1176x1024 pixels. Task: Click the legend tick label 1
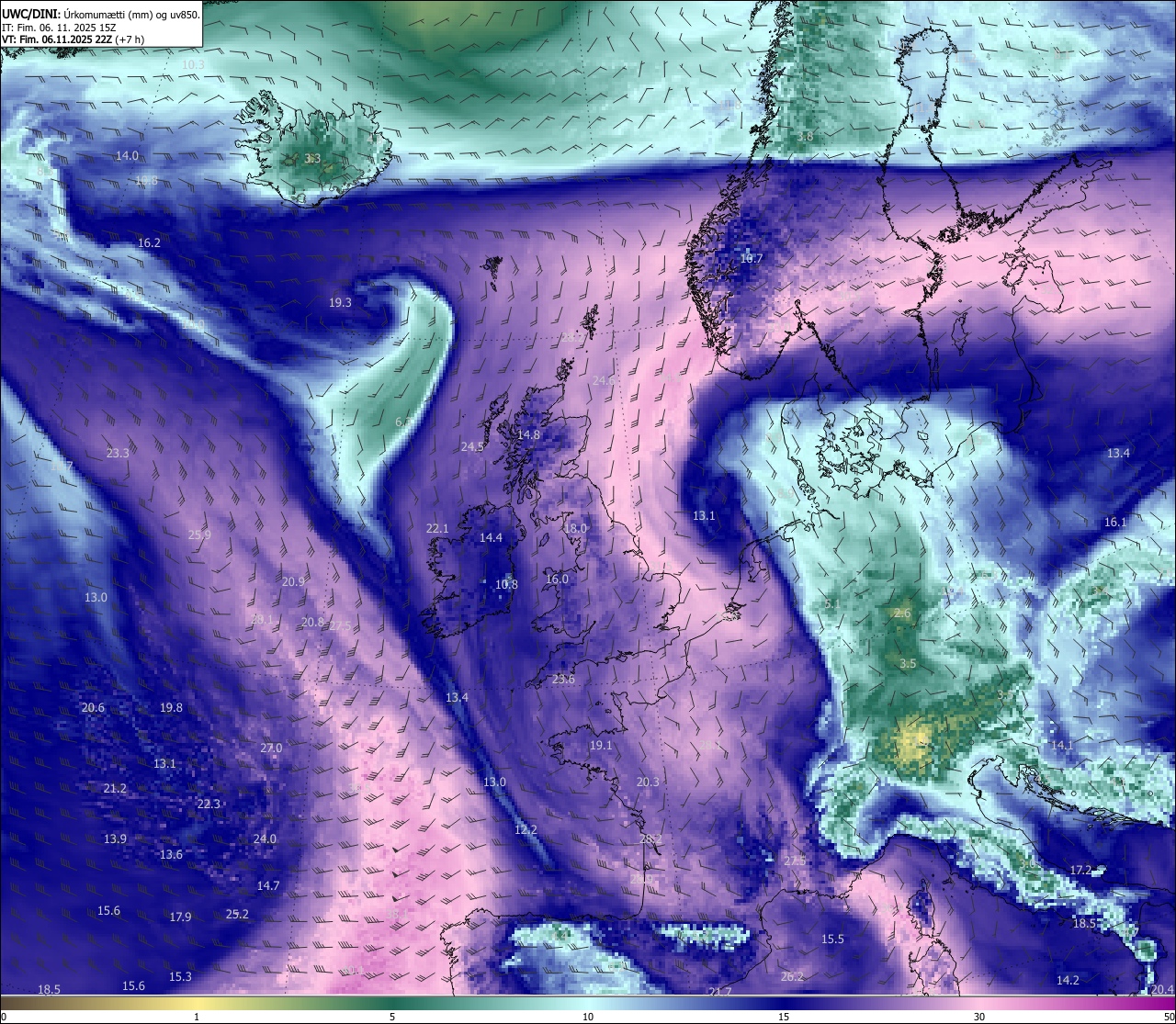196,1017
